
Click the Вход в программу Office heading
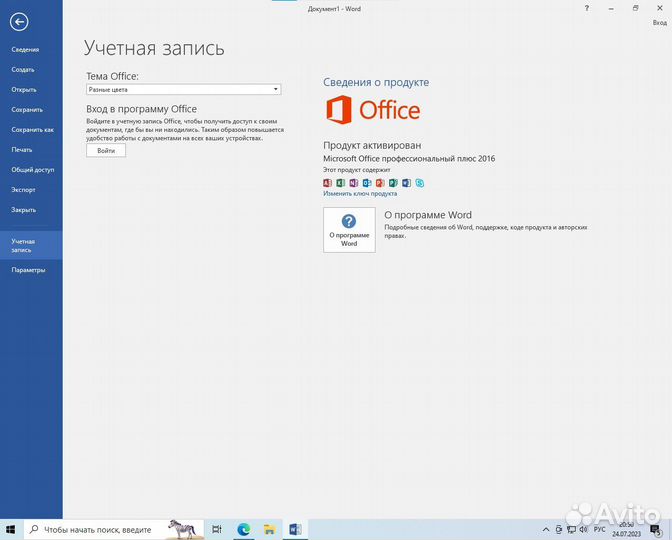click(x=141, y=109)
